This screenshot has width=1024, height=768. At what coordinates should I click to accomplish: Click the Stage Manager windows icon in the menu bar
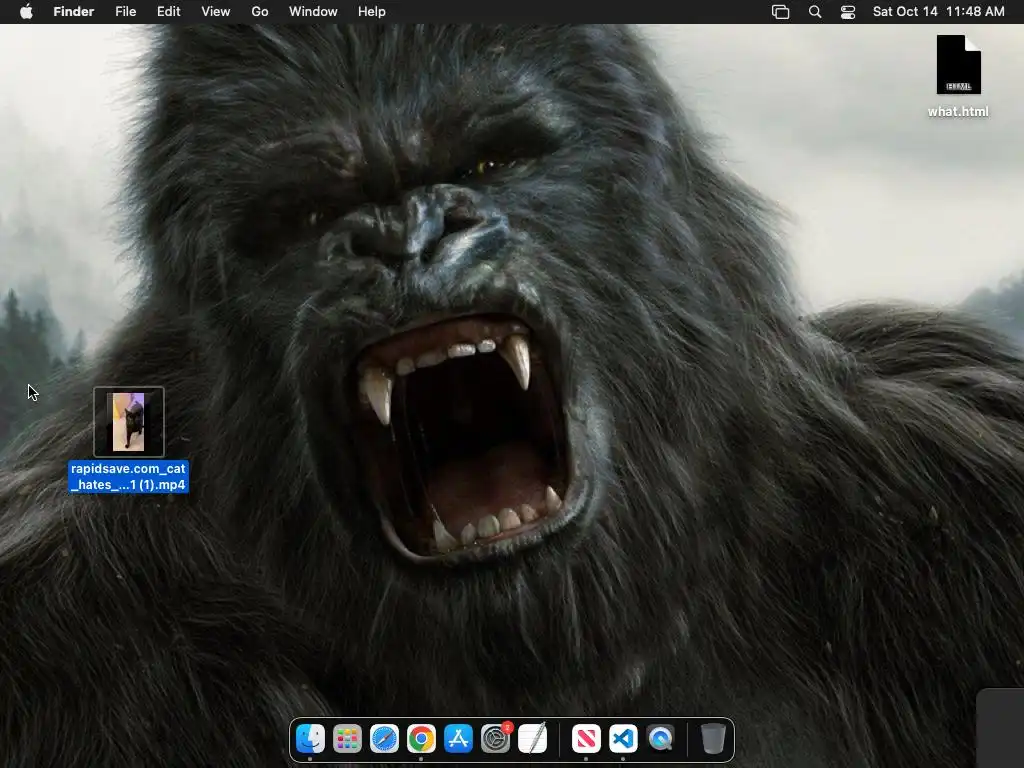780,12
